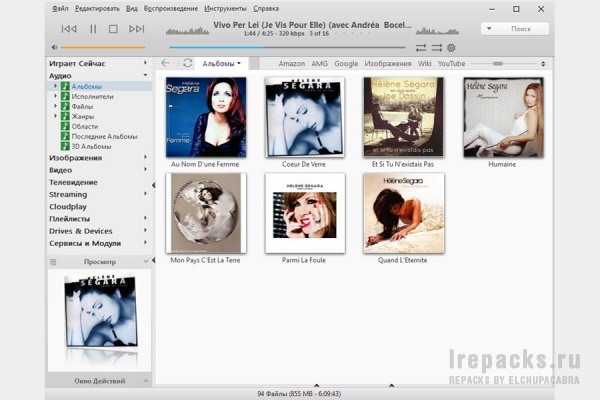Click the Области music note icon
This screenshot has width=600, height=400.
[x=65, y=126]
